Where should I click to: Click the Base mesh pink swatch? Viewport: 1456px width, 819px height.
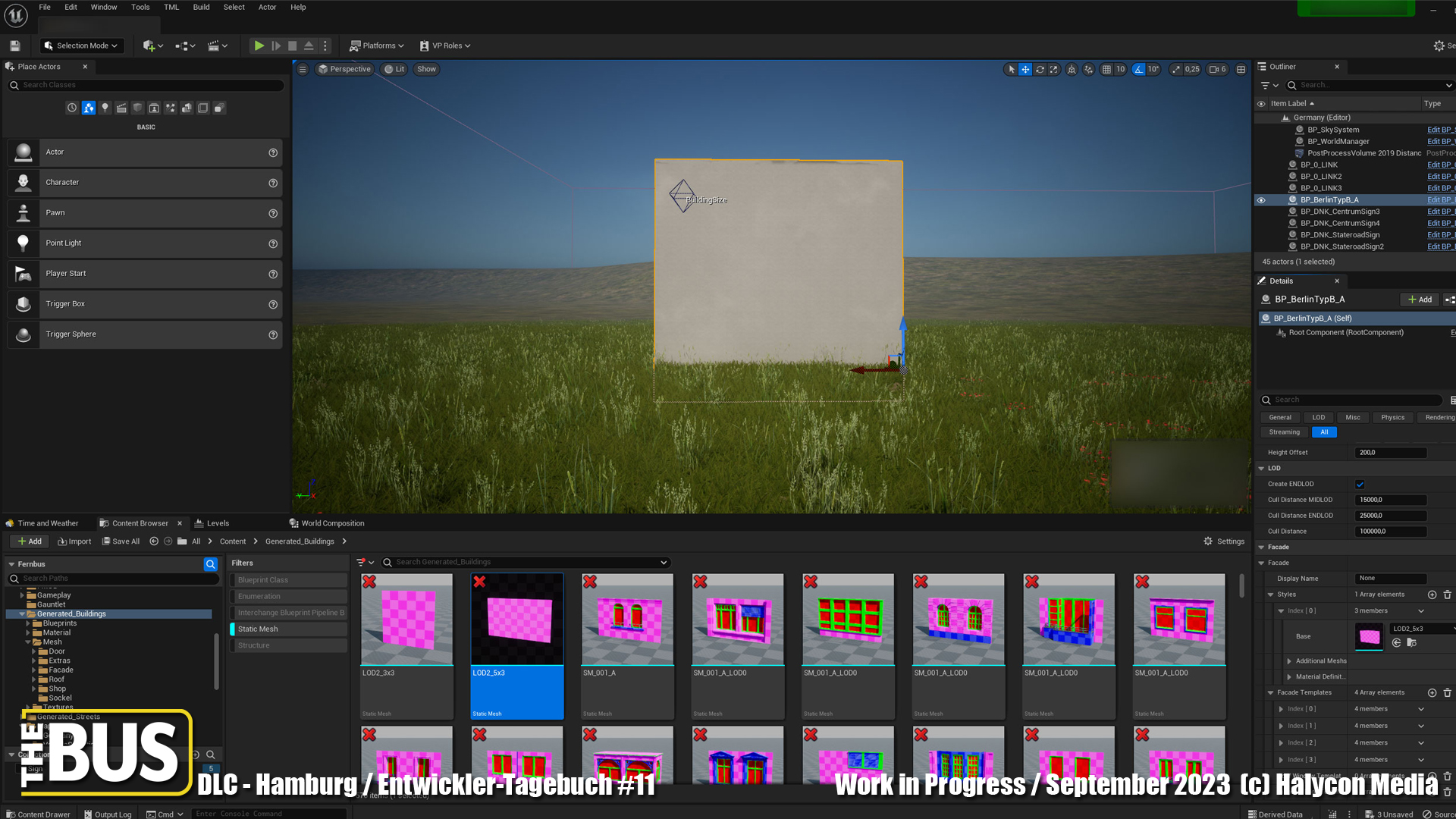point(1369,636)
